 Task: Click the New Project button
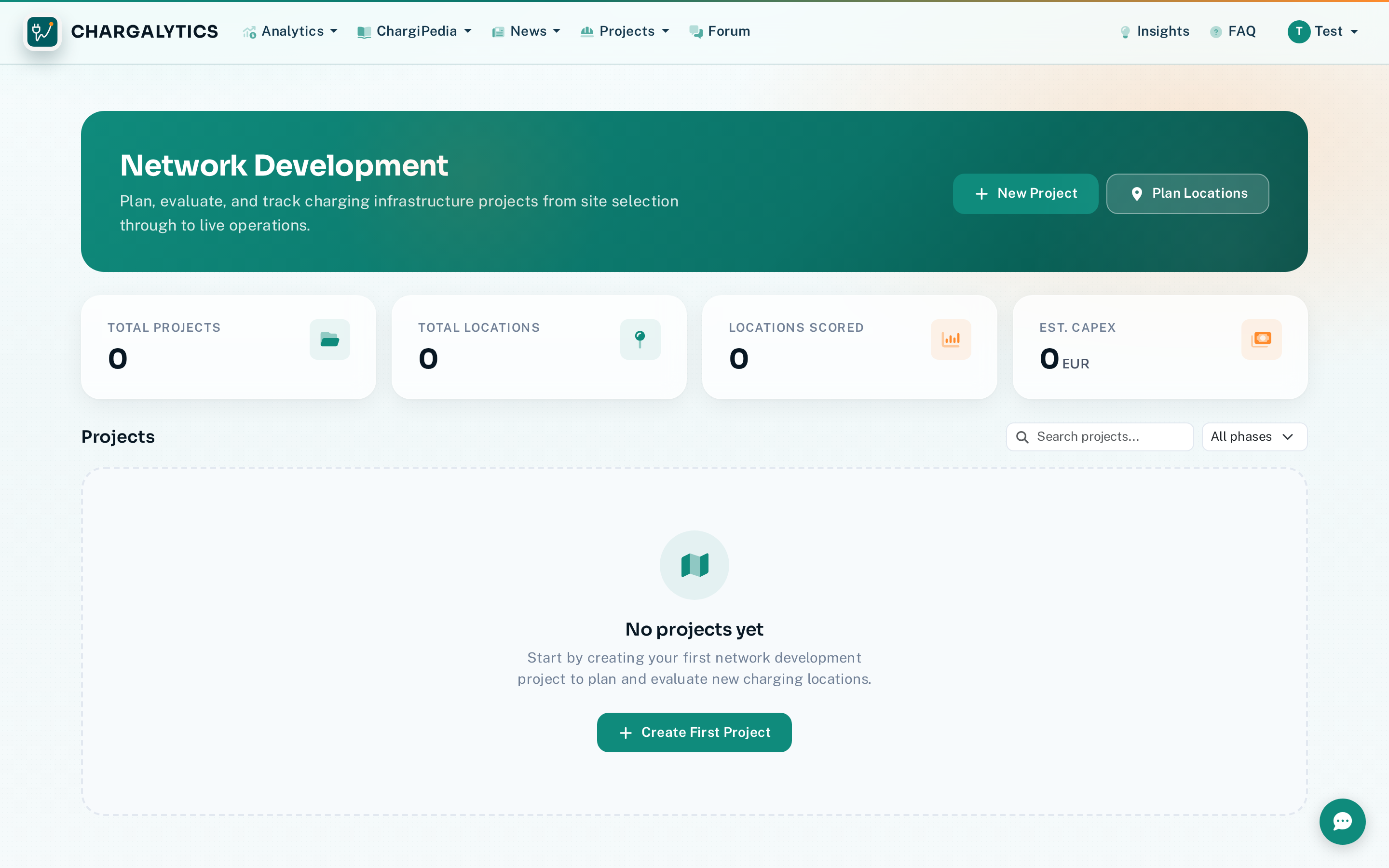1025,193
